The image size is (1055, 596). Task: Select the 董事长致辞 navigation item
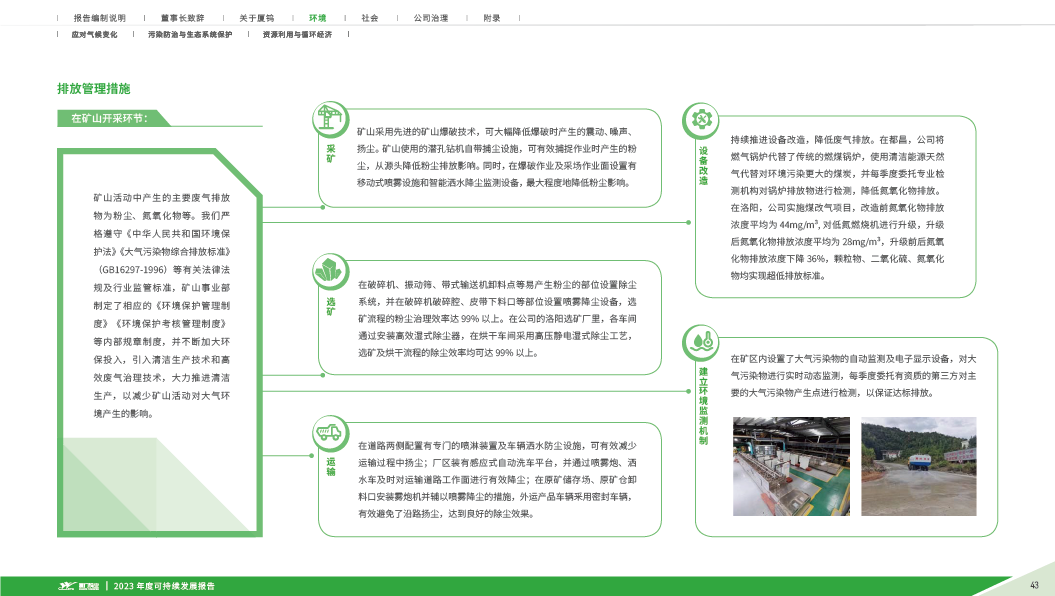[181, 18]
